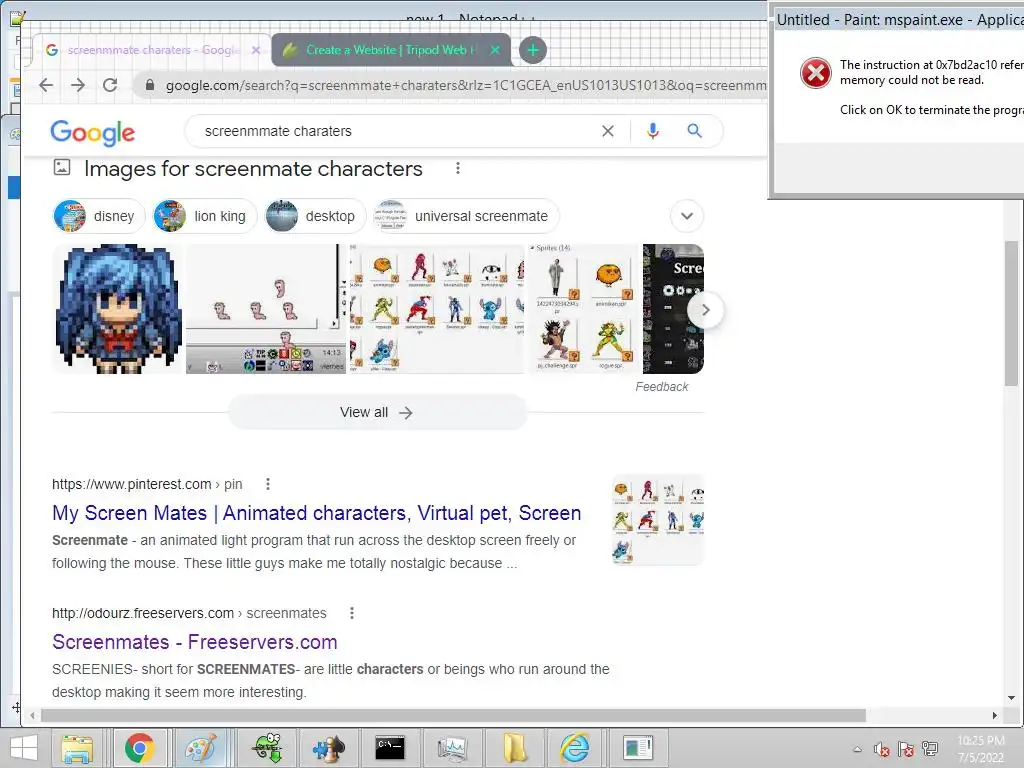Viewport: 1024px width, 768px height.
Task: Open the last taskbar window panel icon
Action: [x=637, y=748]
